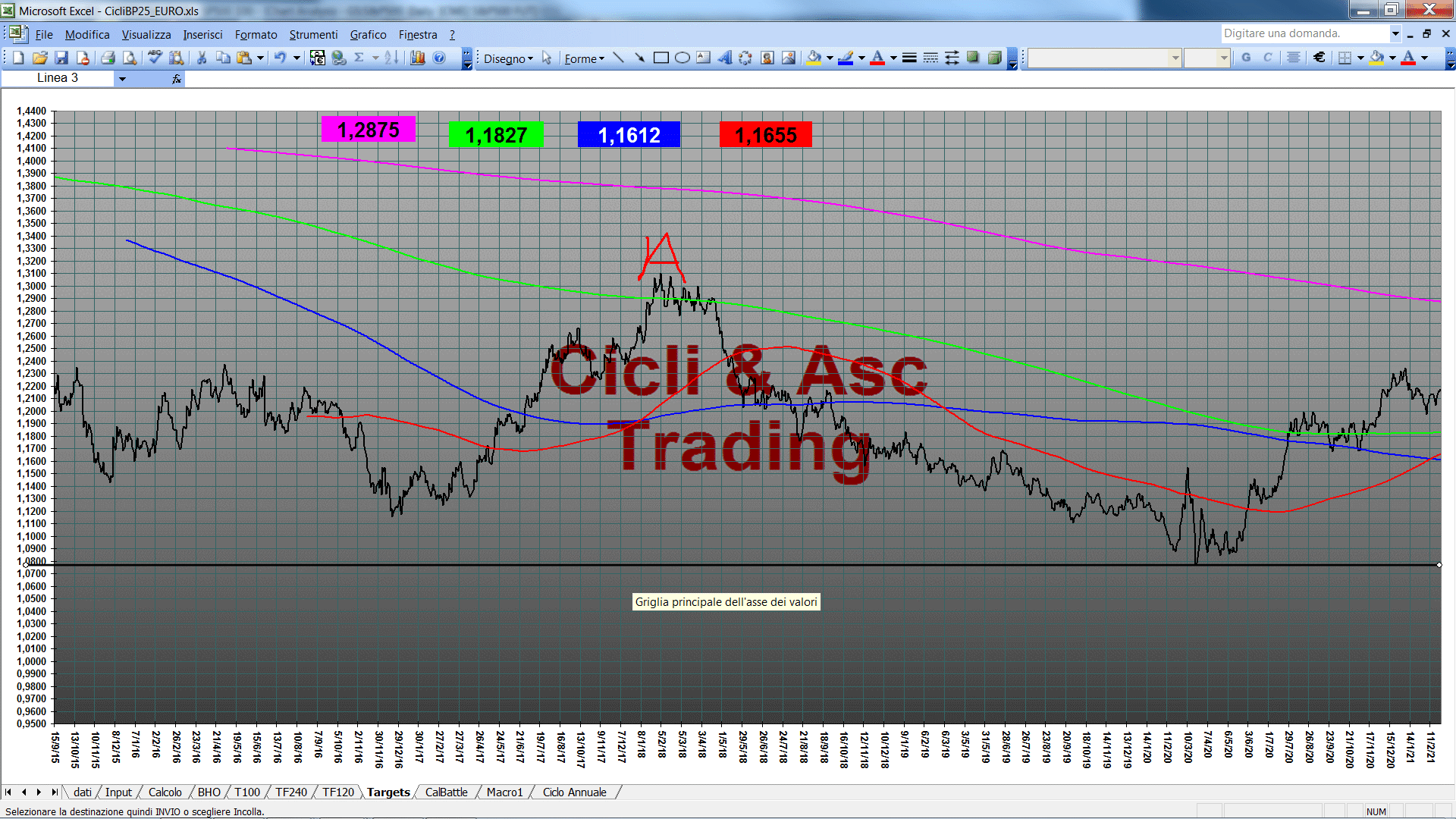The image size is (1456, 819).
Task: Open the chart wizard
Action: coord(417,58)
